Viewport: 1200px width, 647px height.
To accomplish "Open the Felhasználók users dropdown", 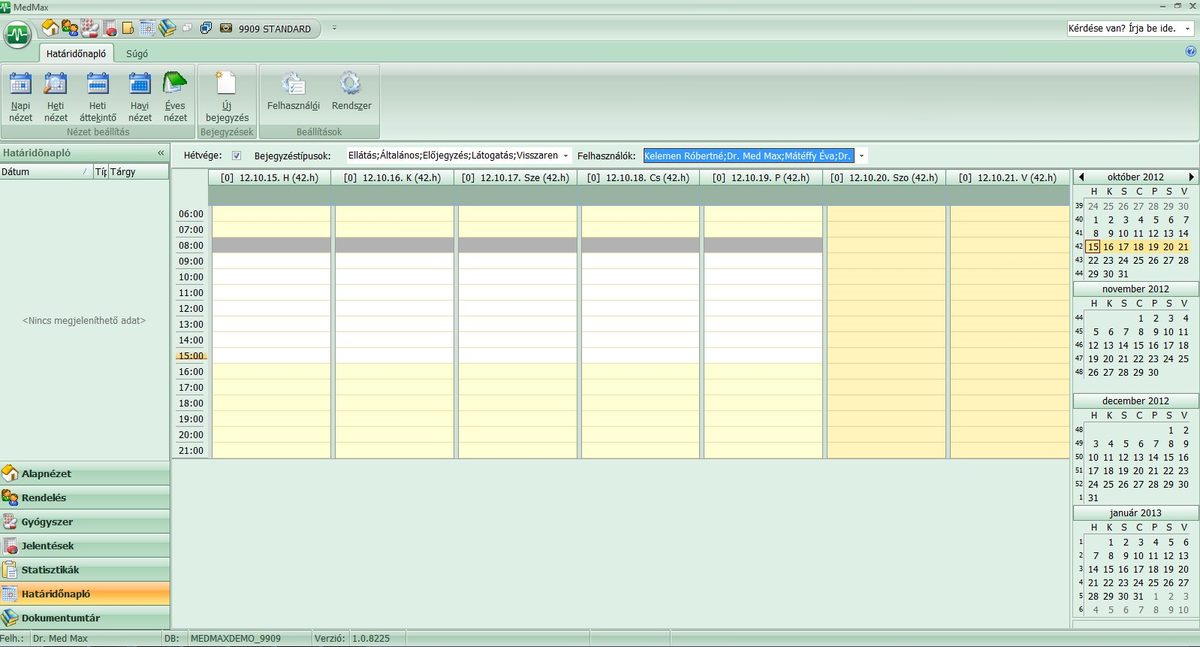I will (x=861, y=156).
